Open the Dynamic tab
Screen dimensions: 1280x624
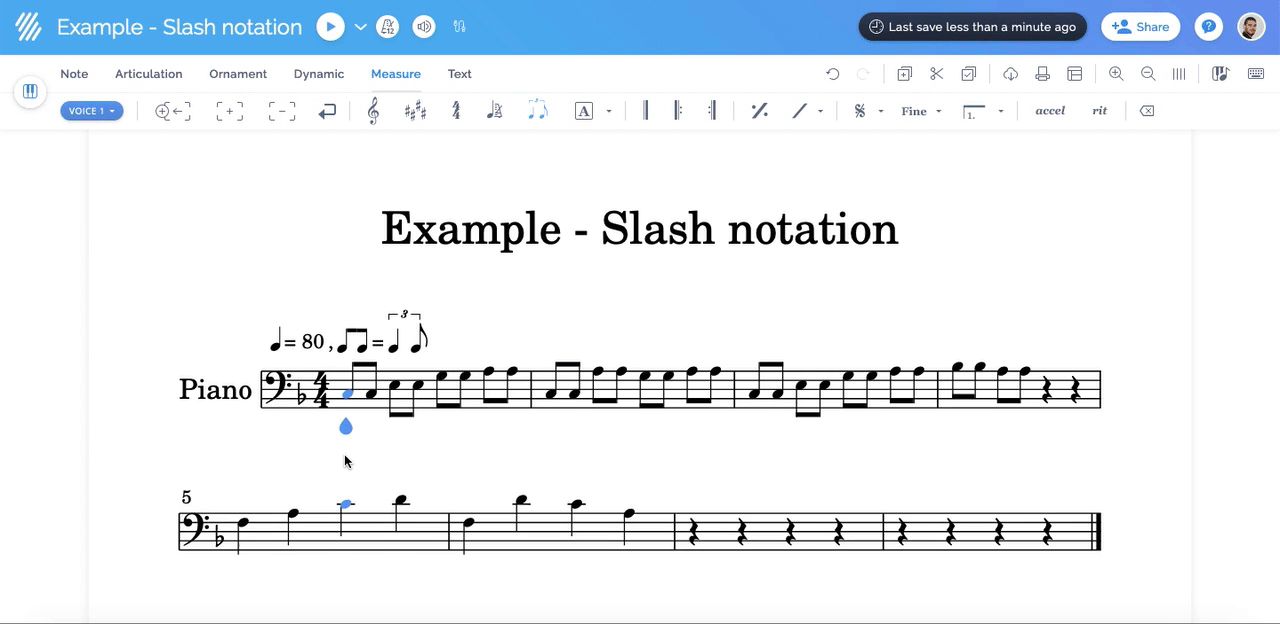point(319,73)
